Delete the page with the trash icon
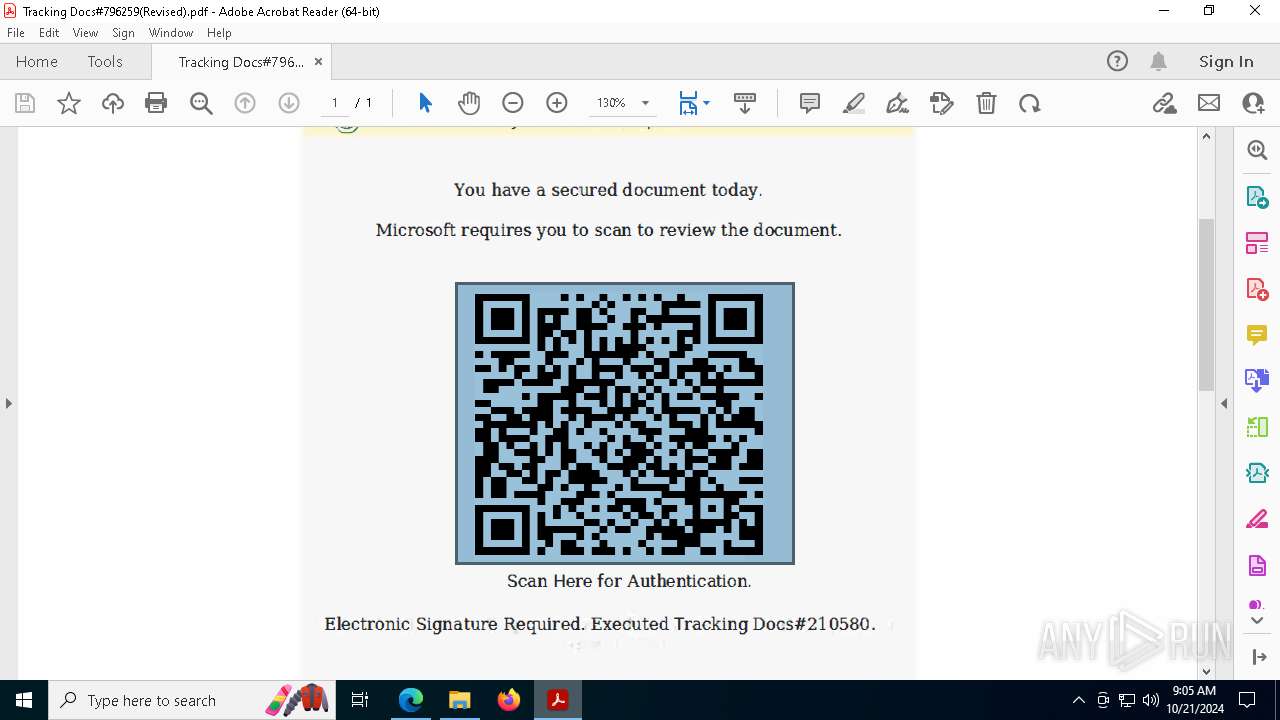The image size is (1280, 720). point(986,103)
